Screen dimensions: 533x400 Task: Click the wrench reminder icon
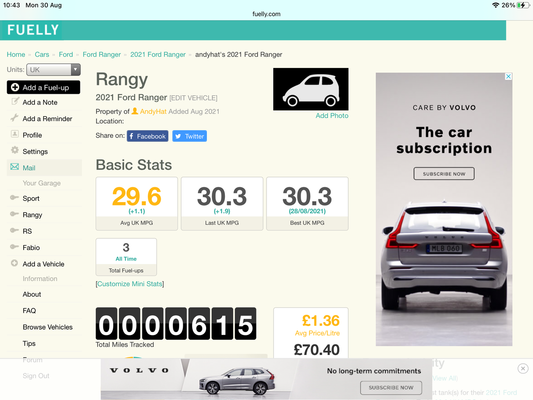[x=14, y=118]
